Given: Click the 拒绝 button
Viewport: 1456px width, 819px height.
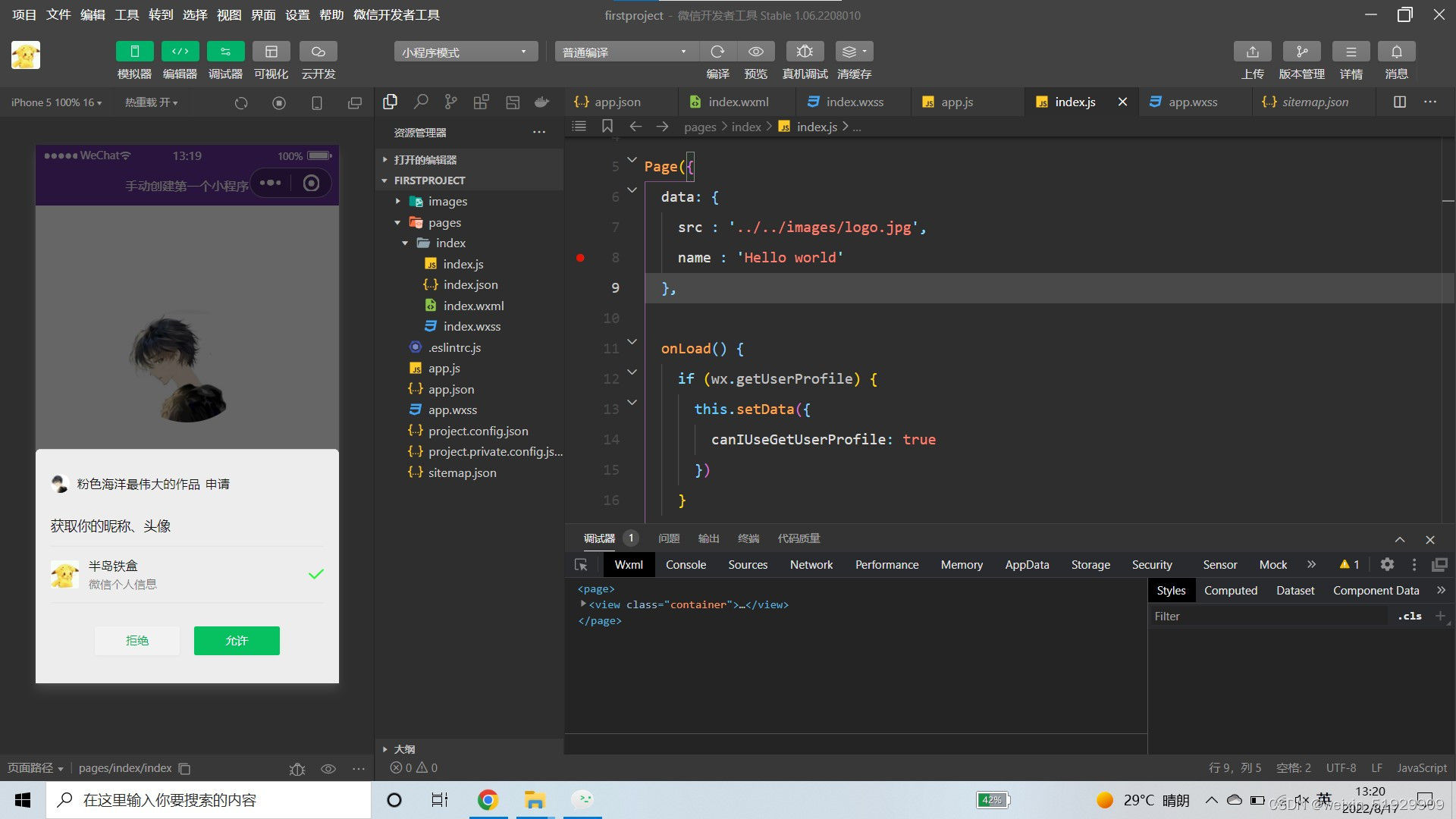Looking at the screenshot, I should 137,641.
